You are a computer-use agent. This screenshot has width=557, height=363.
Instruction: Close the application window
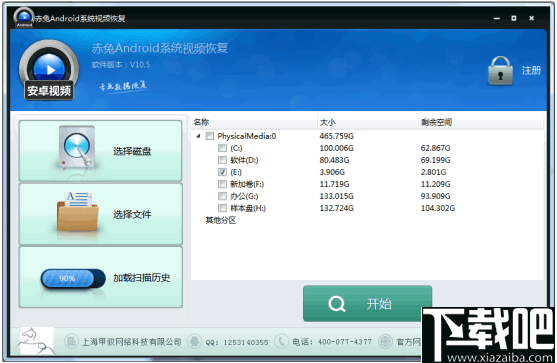tap(531, 18)
